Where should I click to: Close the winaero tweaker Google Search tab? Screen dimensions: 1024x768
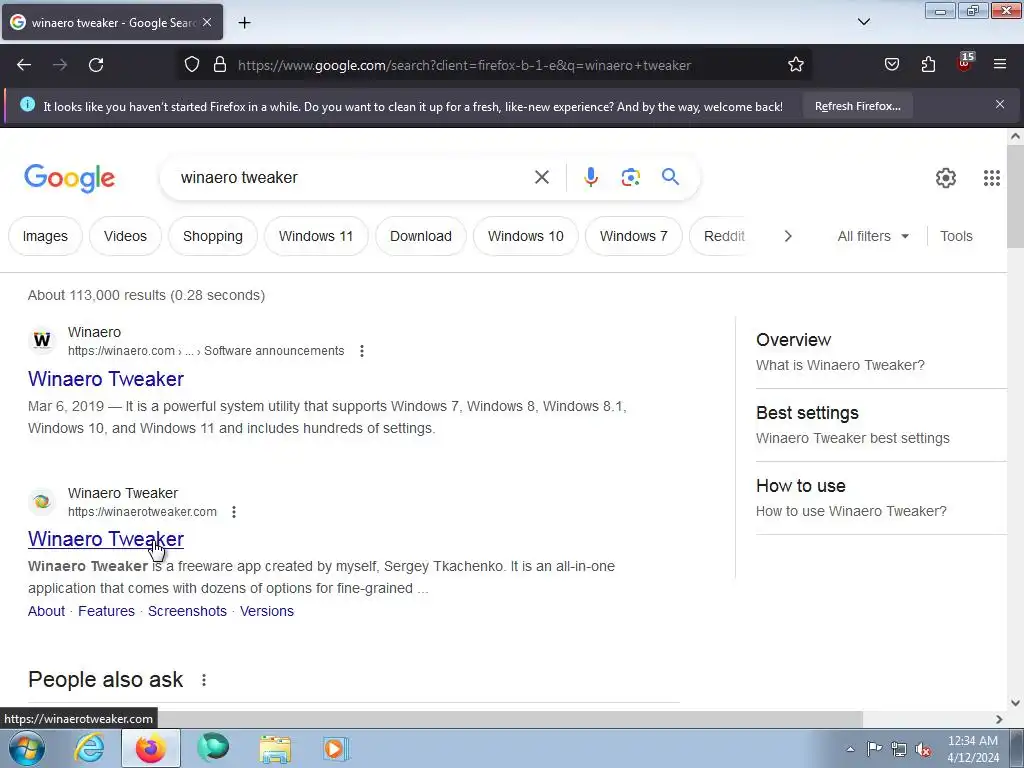pyautogui.click(x=207, y=22)
